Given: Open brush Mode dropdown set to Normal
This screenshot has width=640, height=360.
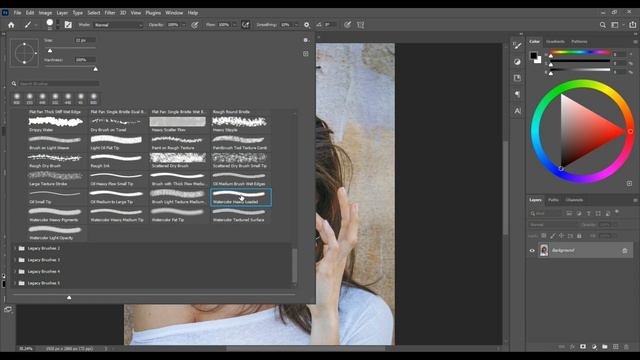Looking at the screenshot, I should tap(118, 25).
